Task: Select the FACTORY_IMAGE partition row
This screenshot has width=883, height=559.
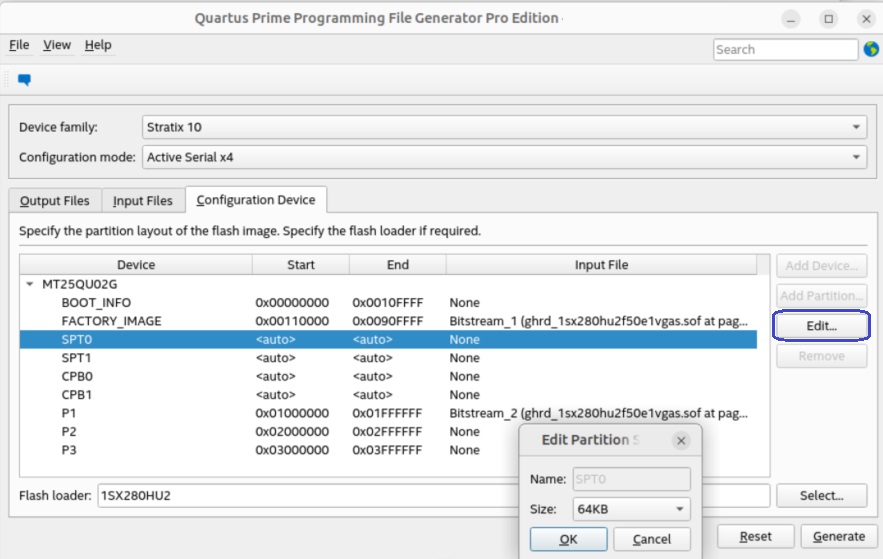Action: point(111,321)
